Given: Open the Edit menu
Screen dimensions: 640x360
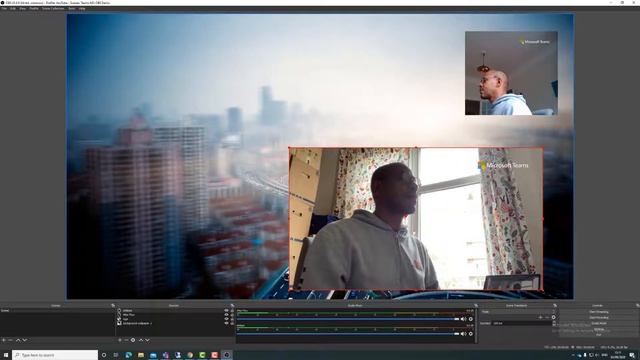Looking at the screenshot, I should (x=13, y=8).
